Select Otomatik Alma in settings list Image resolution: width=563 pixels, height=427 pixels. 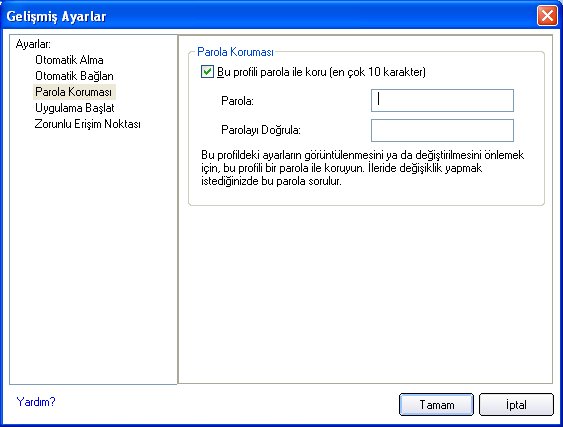pyautogui.click(x=69, y=60)
